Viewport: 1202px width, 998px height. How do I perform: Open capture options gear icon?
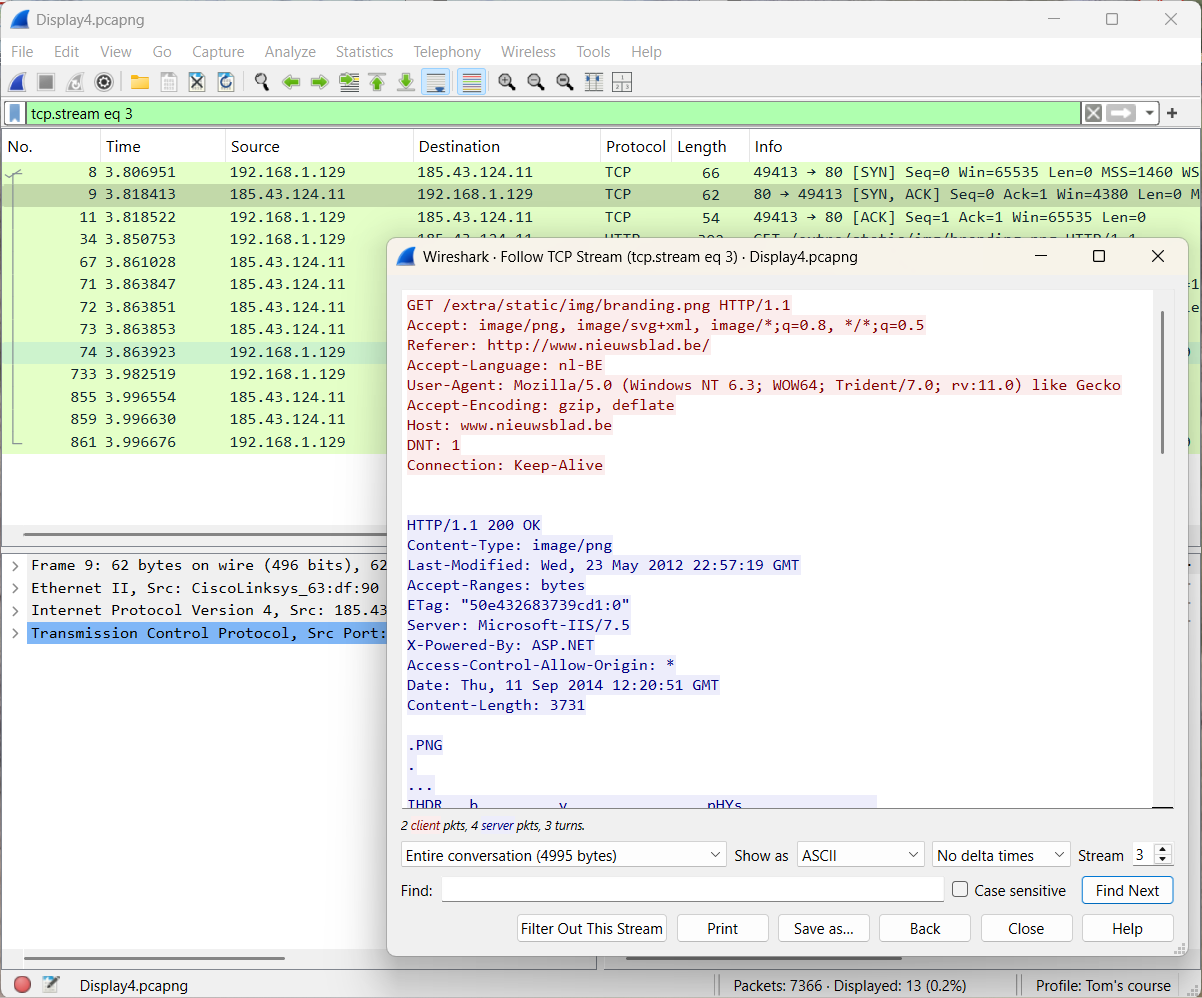[103, 82]
